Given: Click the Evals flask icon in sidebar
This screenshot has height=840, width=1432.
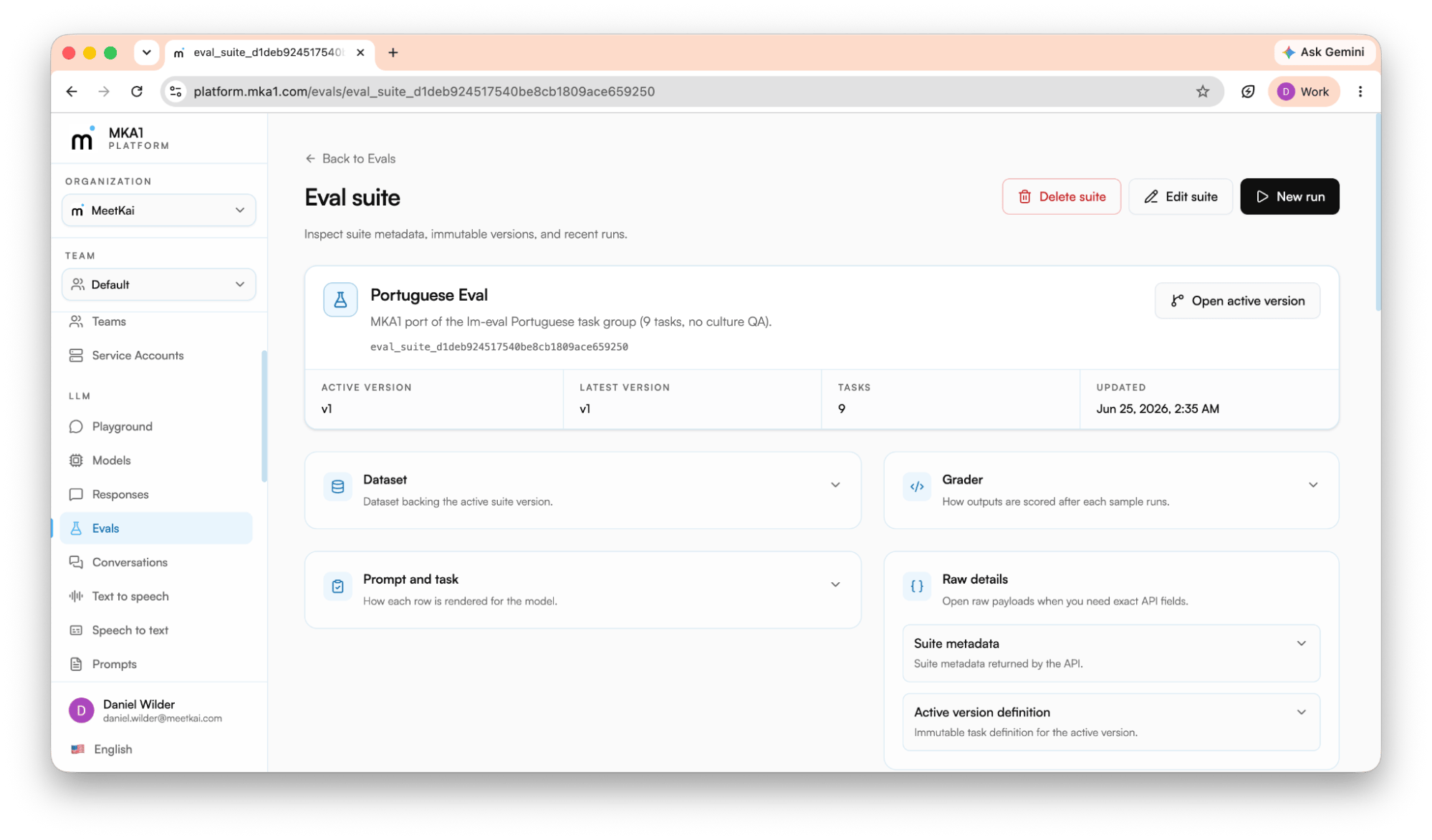Looking at the screenshot, I should click(76, 528).
